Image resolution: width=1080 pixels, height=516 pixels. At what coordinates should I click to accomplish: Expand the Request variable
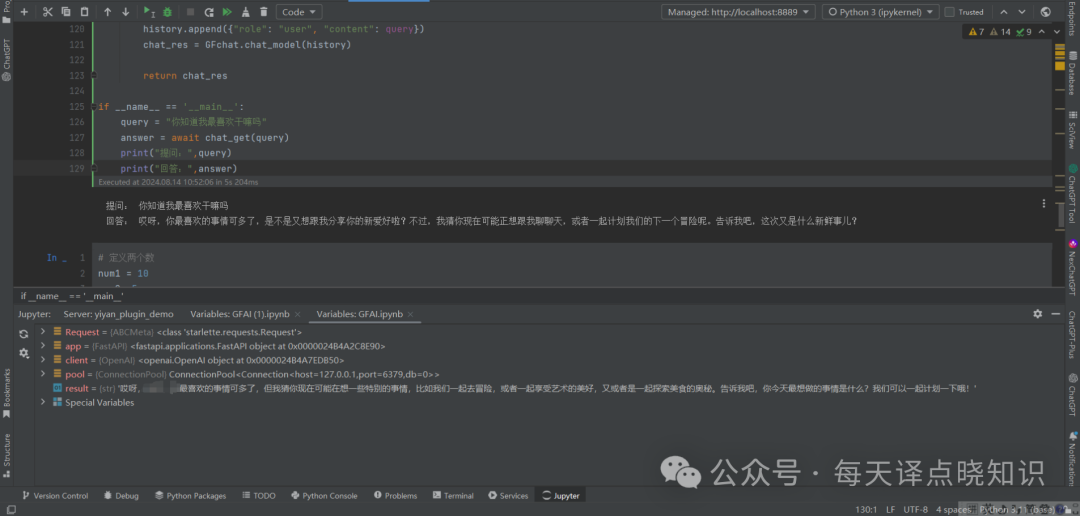[43, 332]
